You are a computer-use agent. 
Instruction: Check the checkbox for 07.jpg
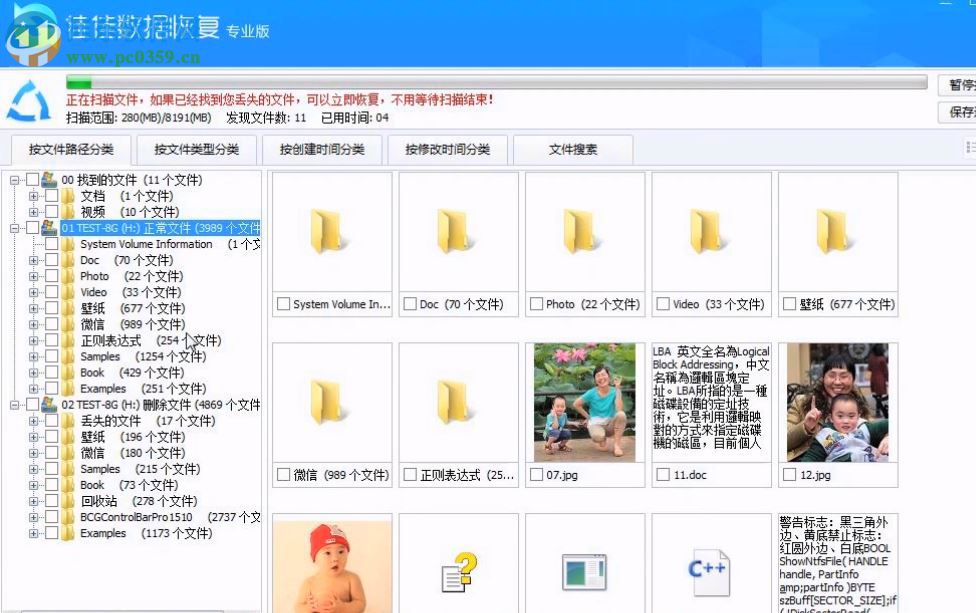pos(535,475)
